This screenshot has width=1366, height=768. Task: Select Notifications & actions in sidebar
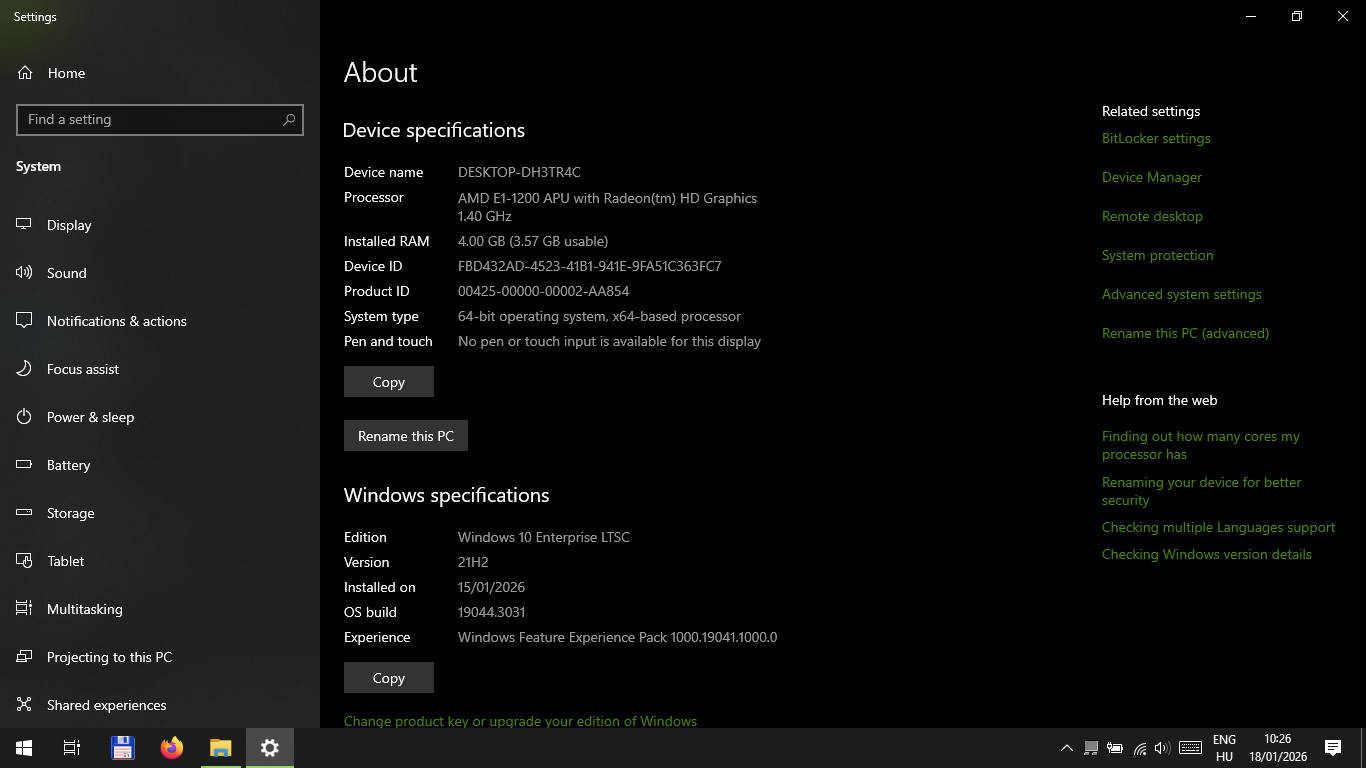(160, 321)
